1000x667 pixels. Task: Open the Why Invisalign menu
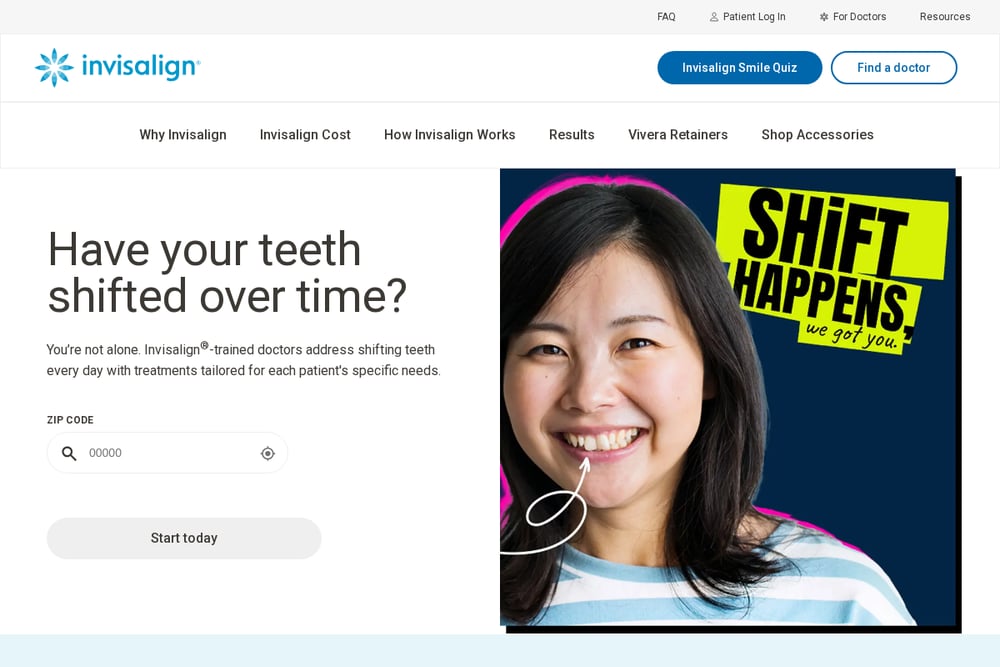click(183, 135)
